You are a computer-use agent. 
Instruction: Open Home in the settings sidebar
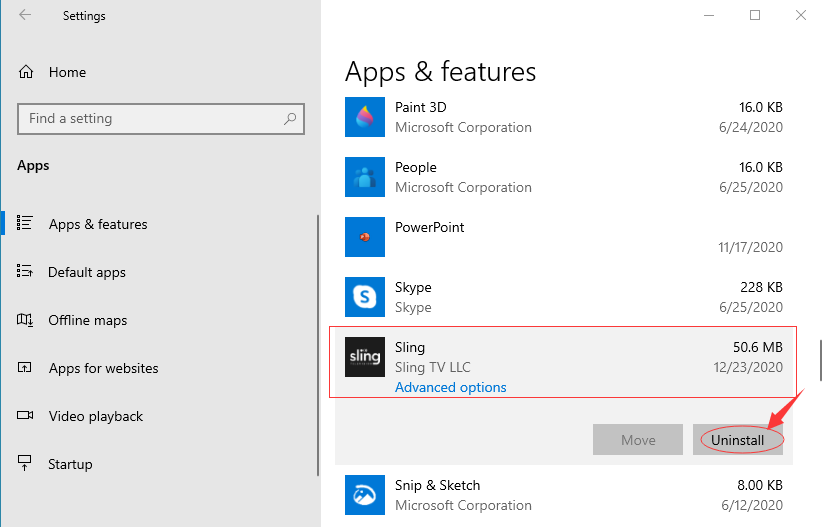click(x=67, y=72)
